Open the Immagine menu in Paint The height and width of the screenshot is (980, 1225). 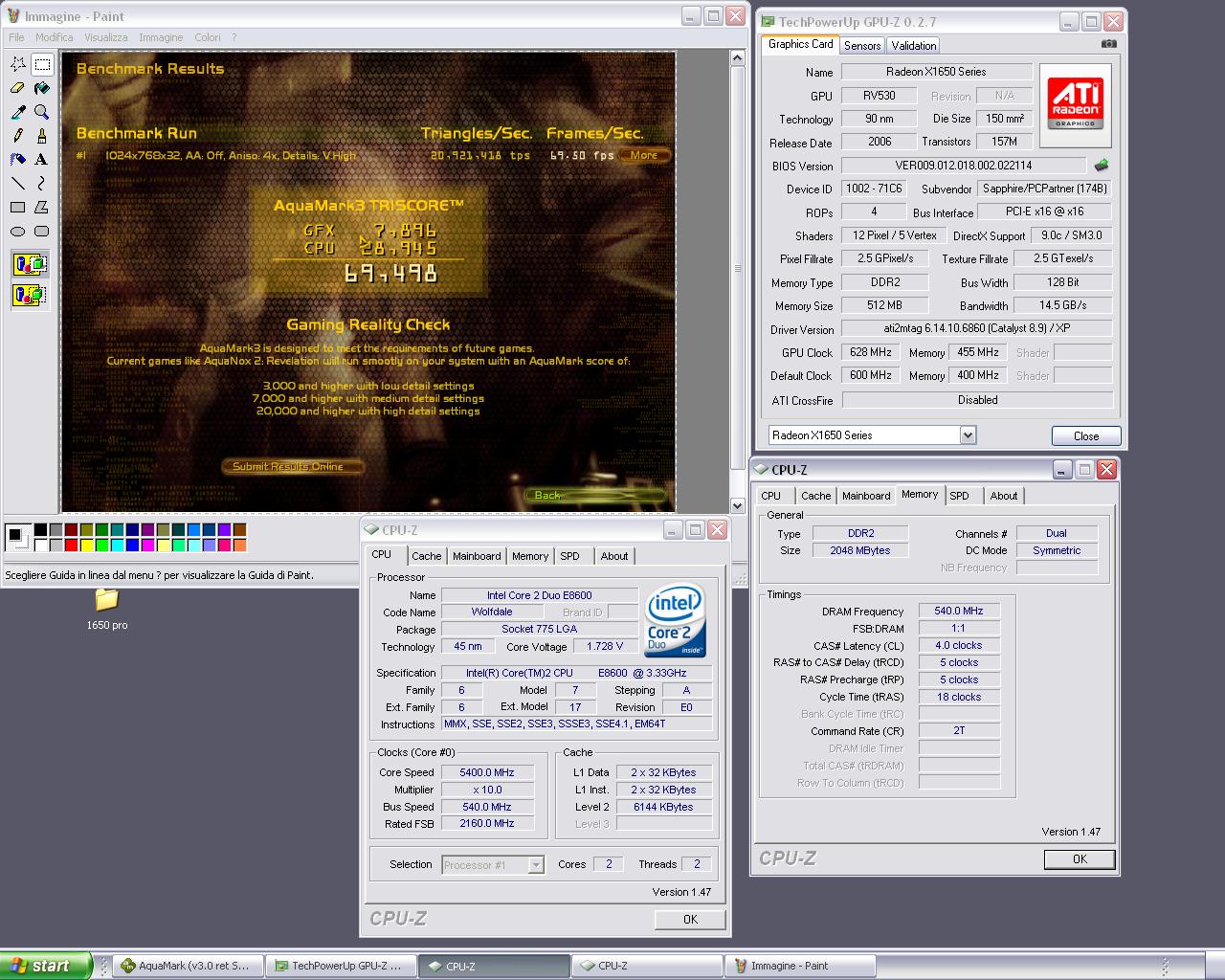tap(161, 37)
